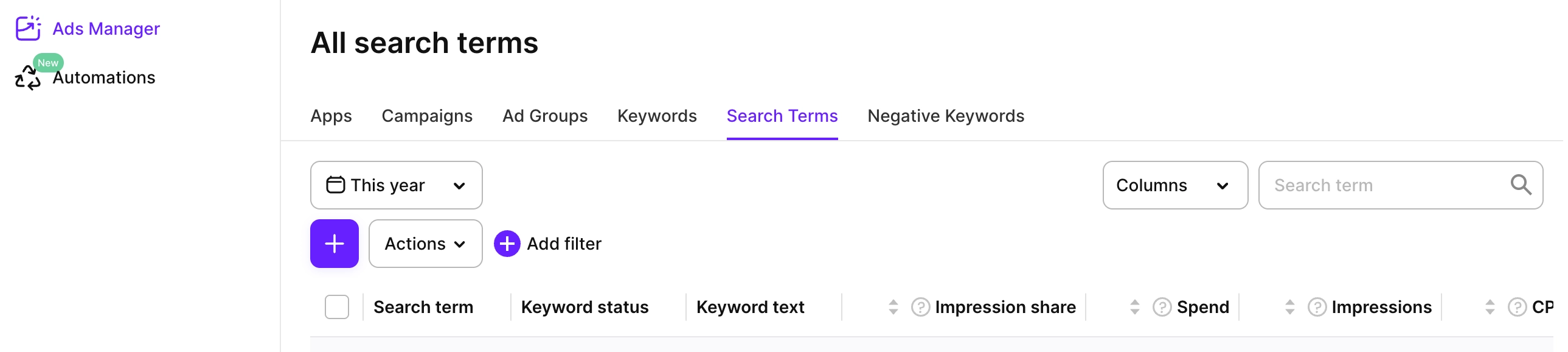The image size is (1568, 352).
Task: Click the help icon next to Impression share
Action: click(x=920, y=307)
